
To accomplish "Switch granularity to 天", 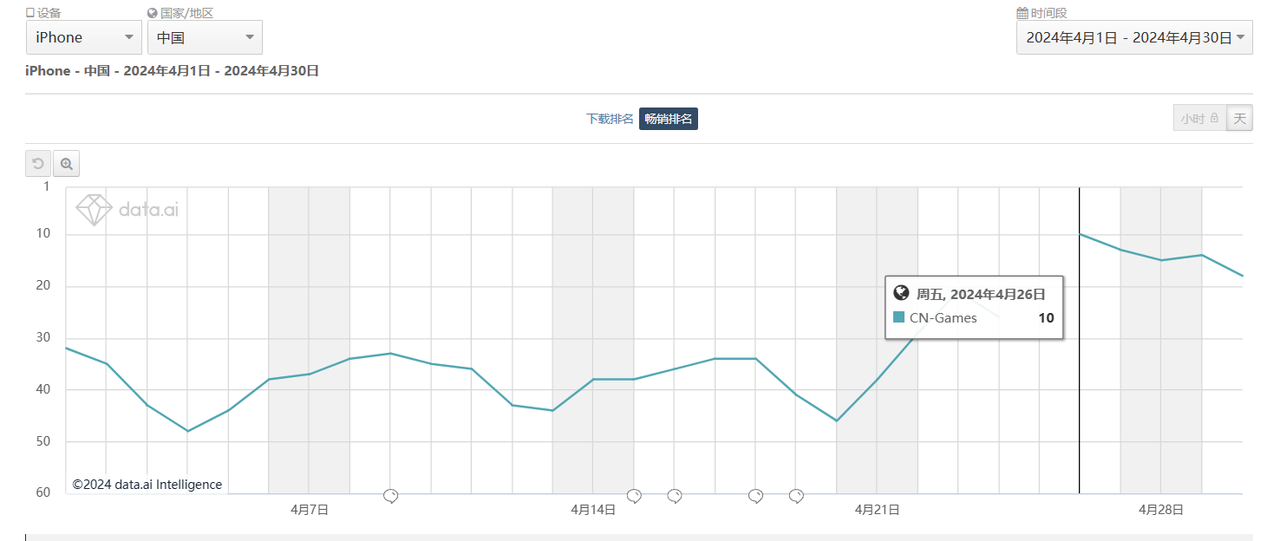I will [1240, 118].
